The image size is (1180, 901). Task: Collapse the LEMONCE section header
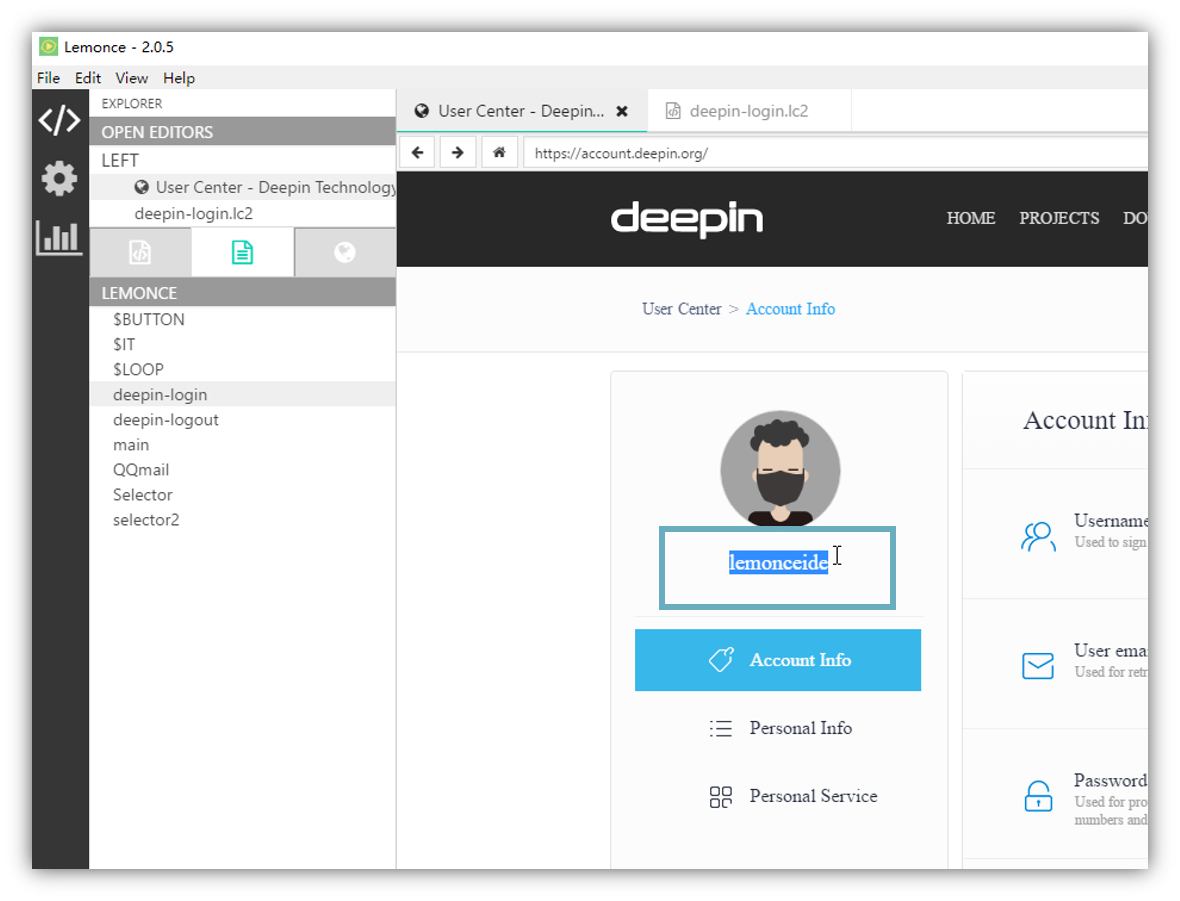242,292
